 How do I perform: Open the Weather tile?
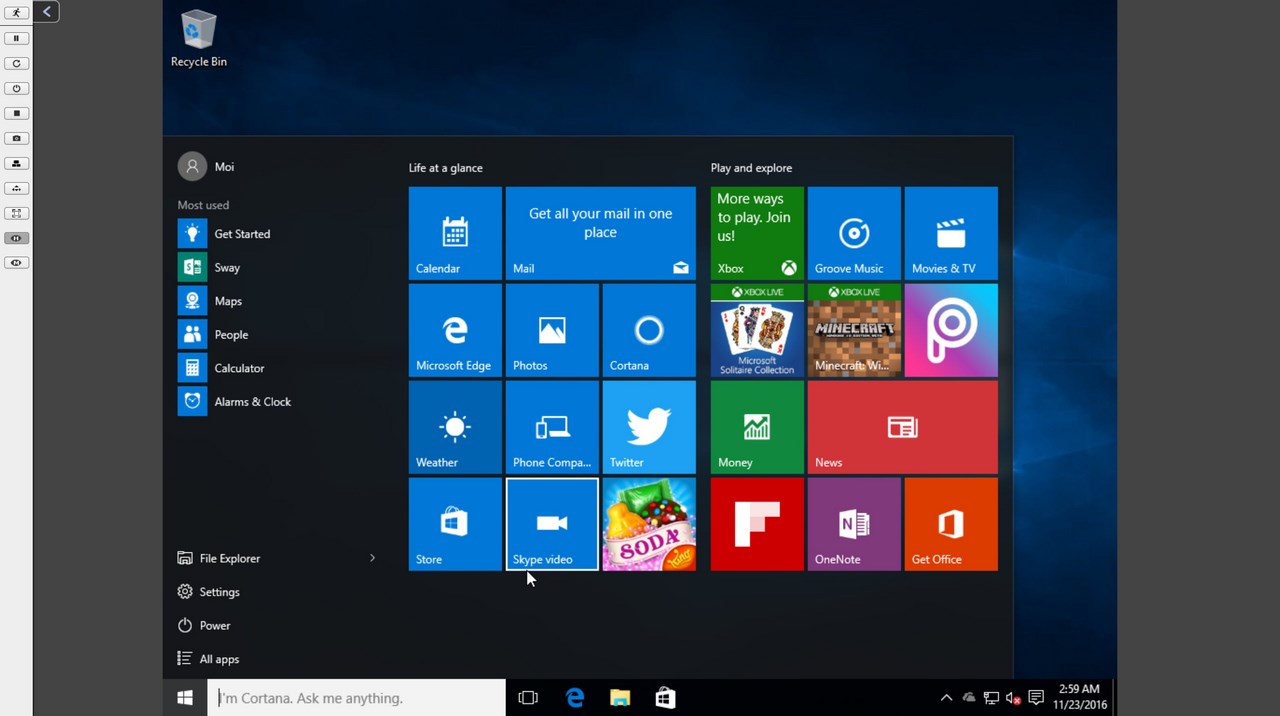455,427
